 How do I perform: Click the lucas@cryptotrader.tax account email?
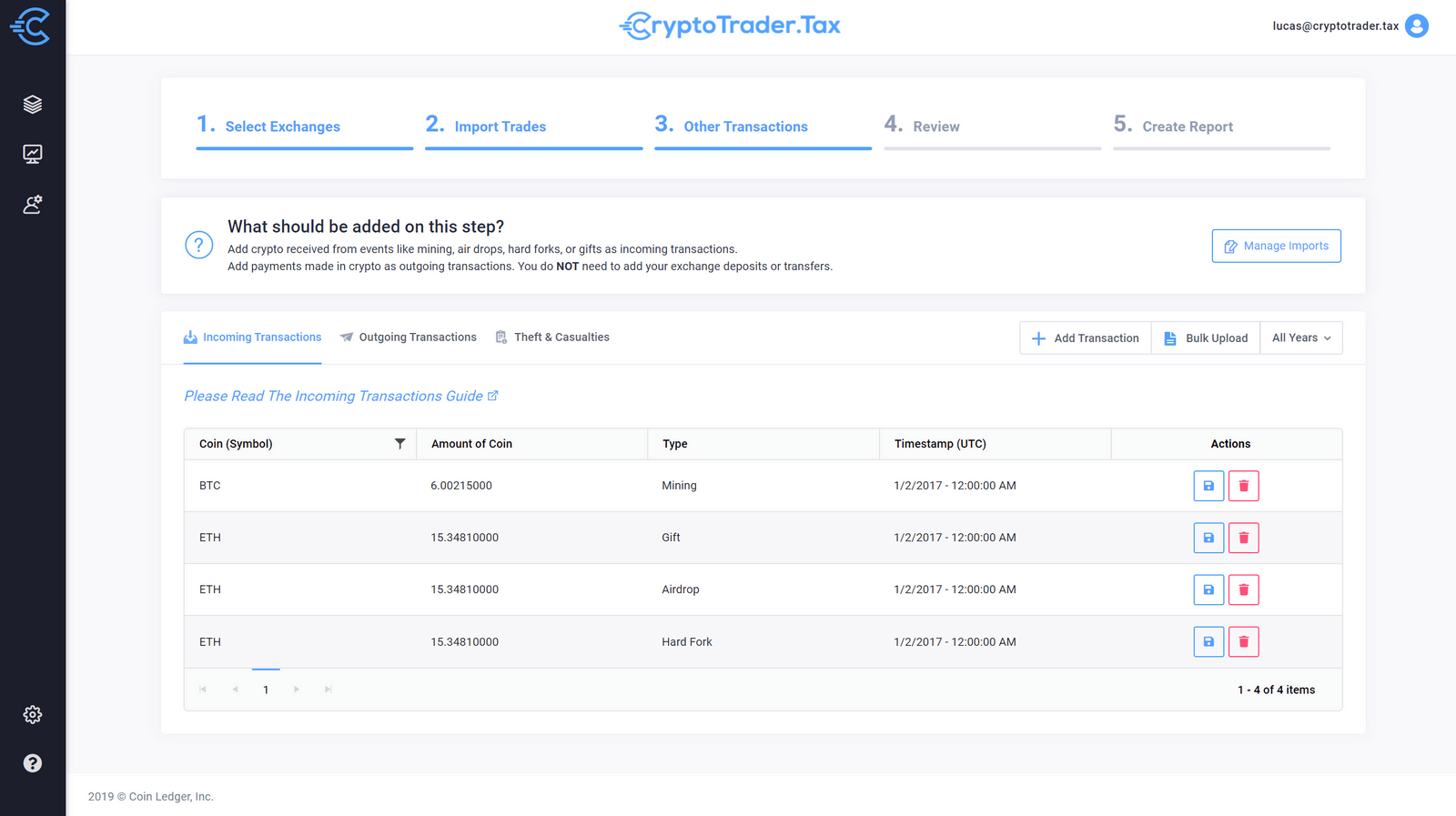[x=1335, y=25]
